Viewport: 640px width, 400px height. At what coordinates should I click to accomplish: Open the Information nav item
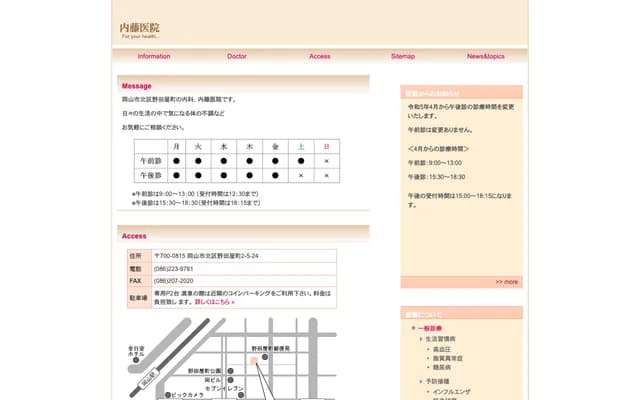coord(154,56)
